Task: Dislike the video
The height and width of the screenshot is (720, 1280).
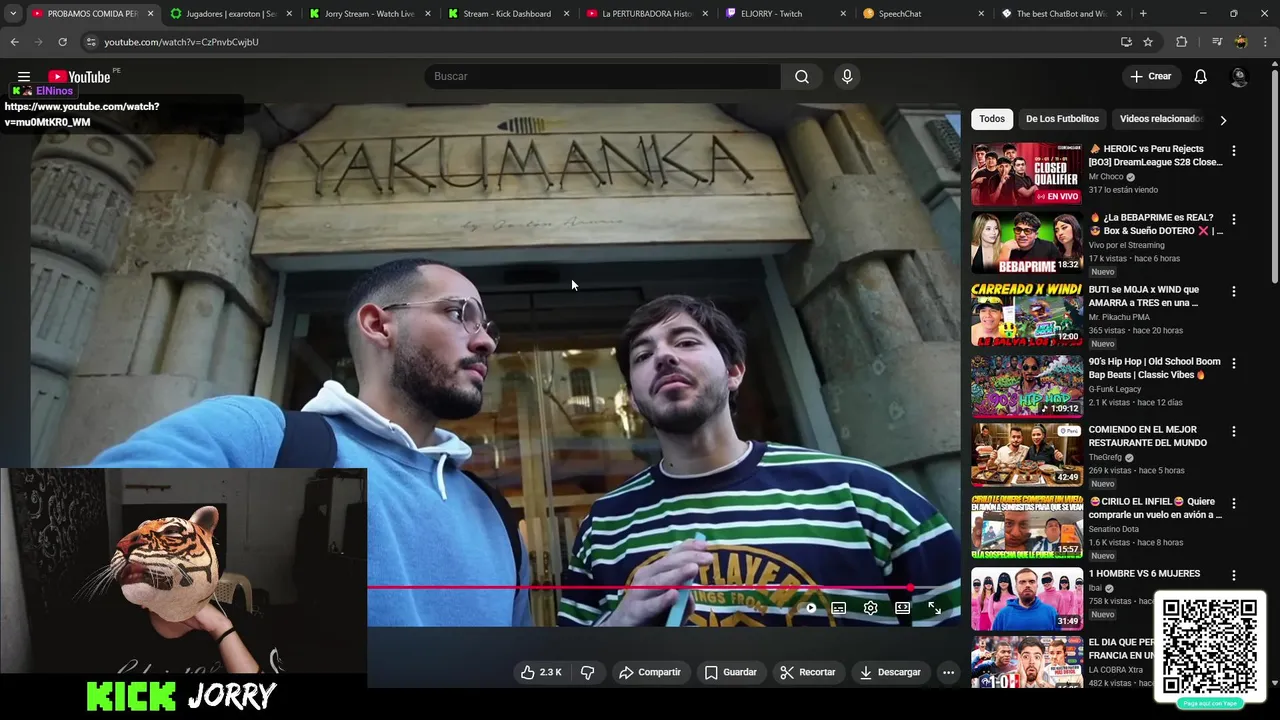Action: pyautogui.click(x=588, y=672)
